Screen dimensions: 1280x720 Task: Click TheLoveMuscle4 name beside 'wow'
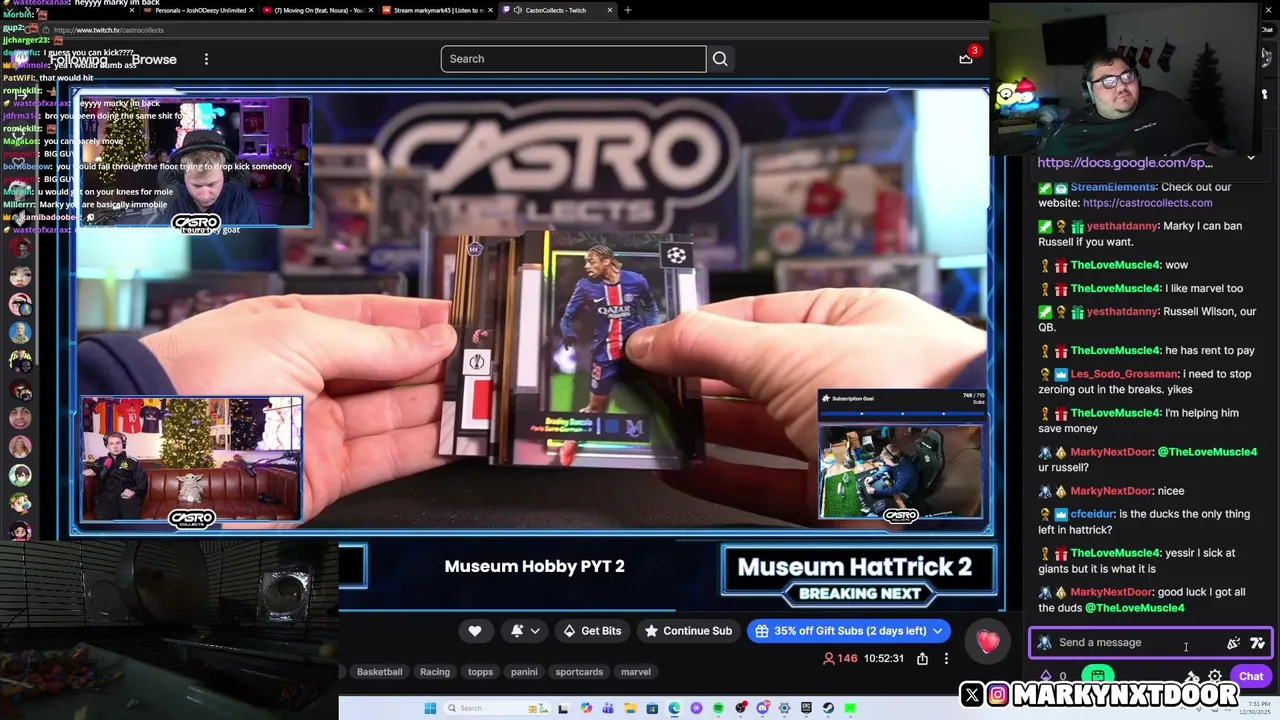coord(1115,265)
